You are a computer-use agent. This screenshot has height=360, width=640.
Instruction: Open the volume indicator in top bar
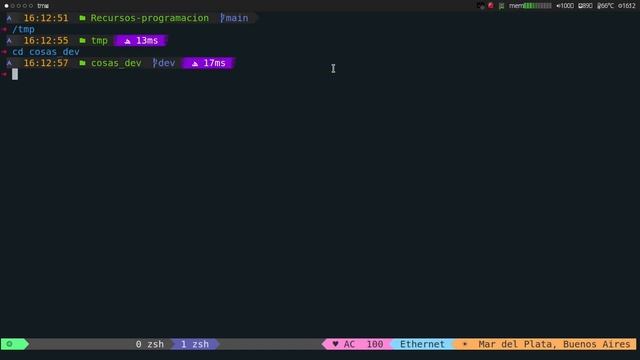click(x=565, y=6)
